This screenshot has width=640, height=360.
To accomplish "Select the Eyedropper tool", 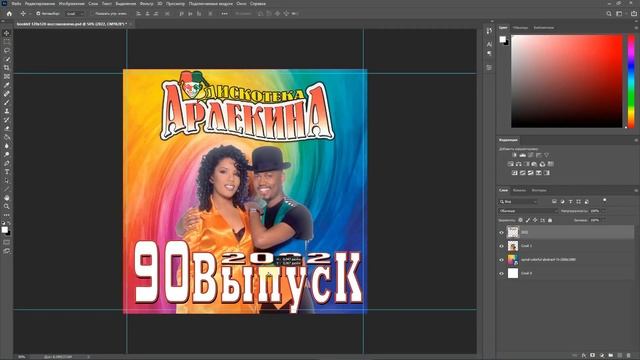I will tap(7, 85).
